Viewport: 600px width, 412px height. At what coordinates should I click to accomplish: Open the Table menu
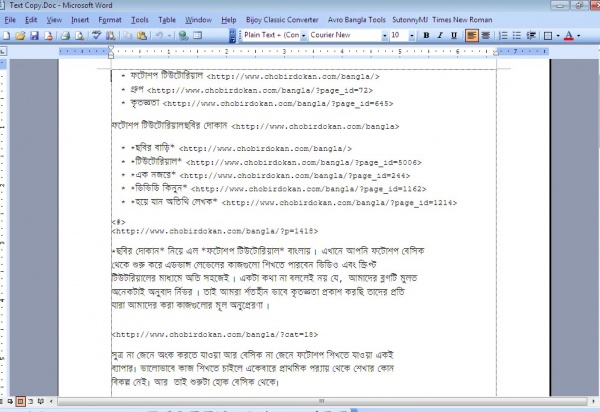coord(167,20)
